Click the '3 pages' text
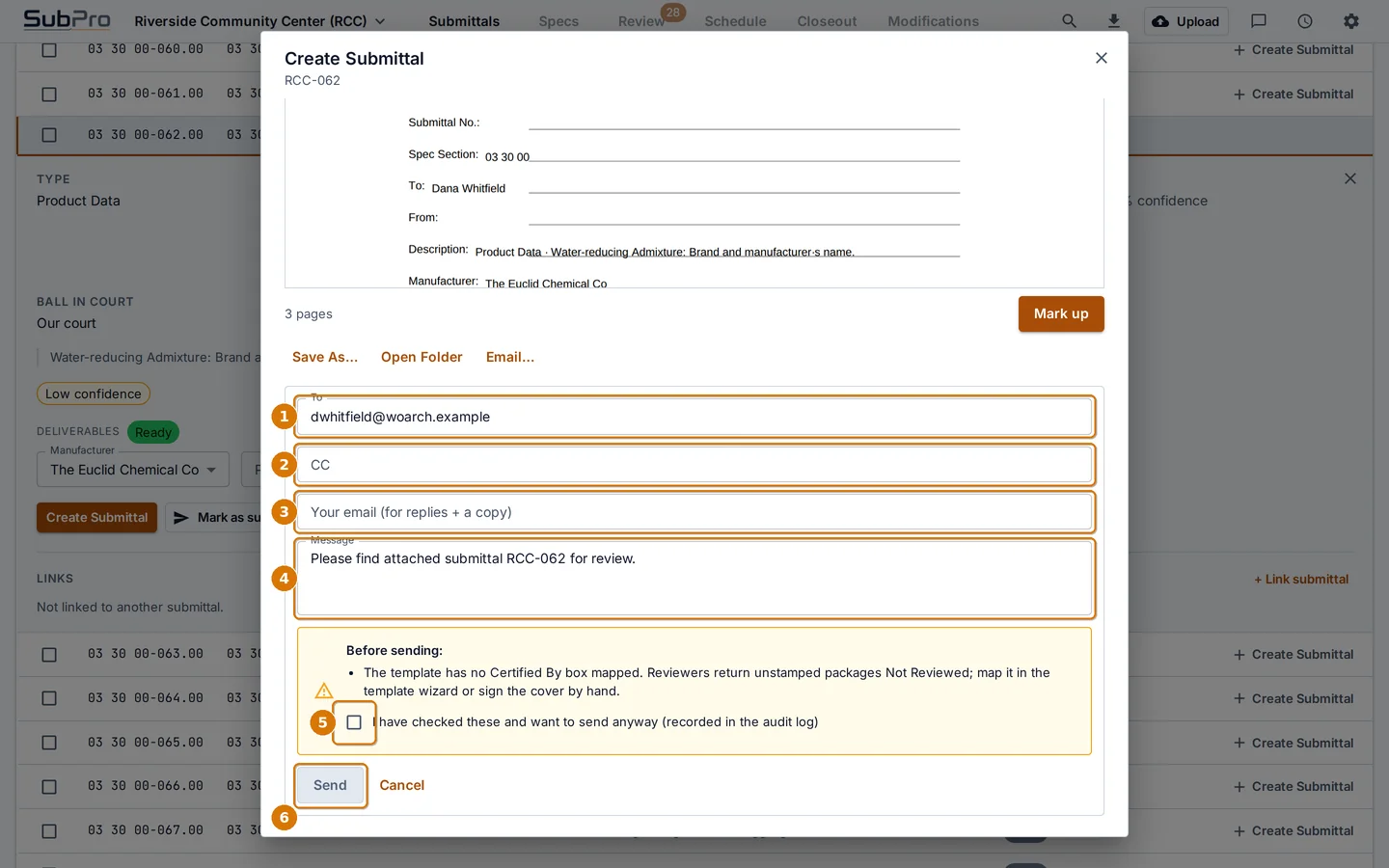Image resolution: width=1389 pixels, height=868 pixels. click(309, 314)
